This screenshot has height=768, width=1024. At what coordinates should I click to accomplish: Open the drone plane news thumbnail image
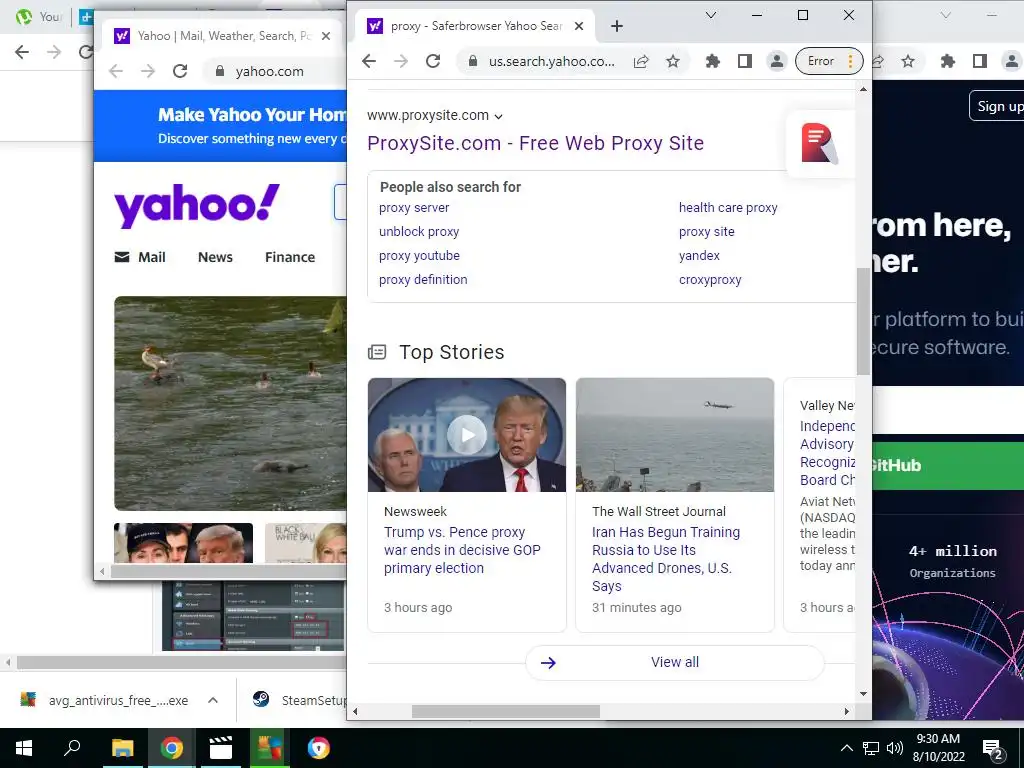click(x=675, y=435)
